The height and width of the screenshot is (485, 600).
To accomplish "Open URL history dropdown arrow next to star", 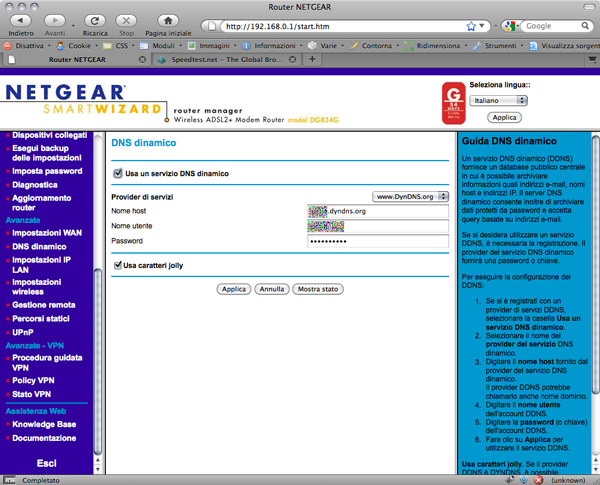I will tap(482, 26).
